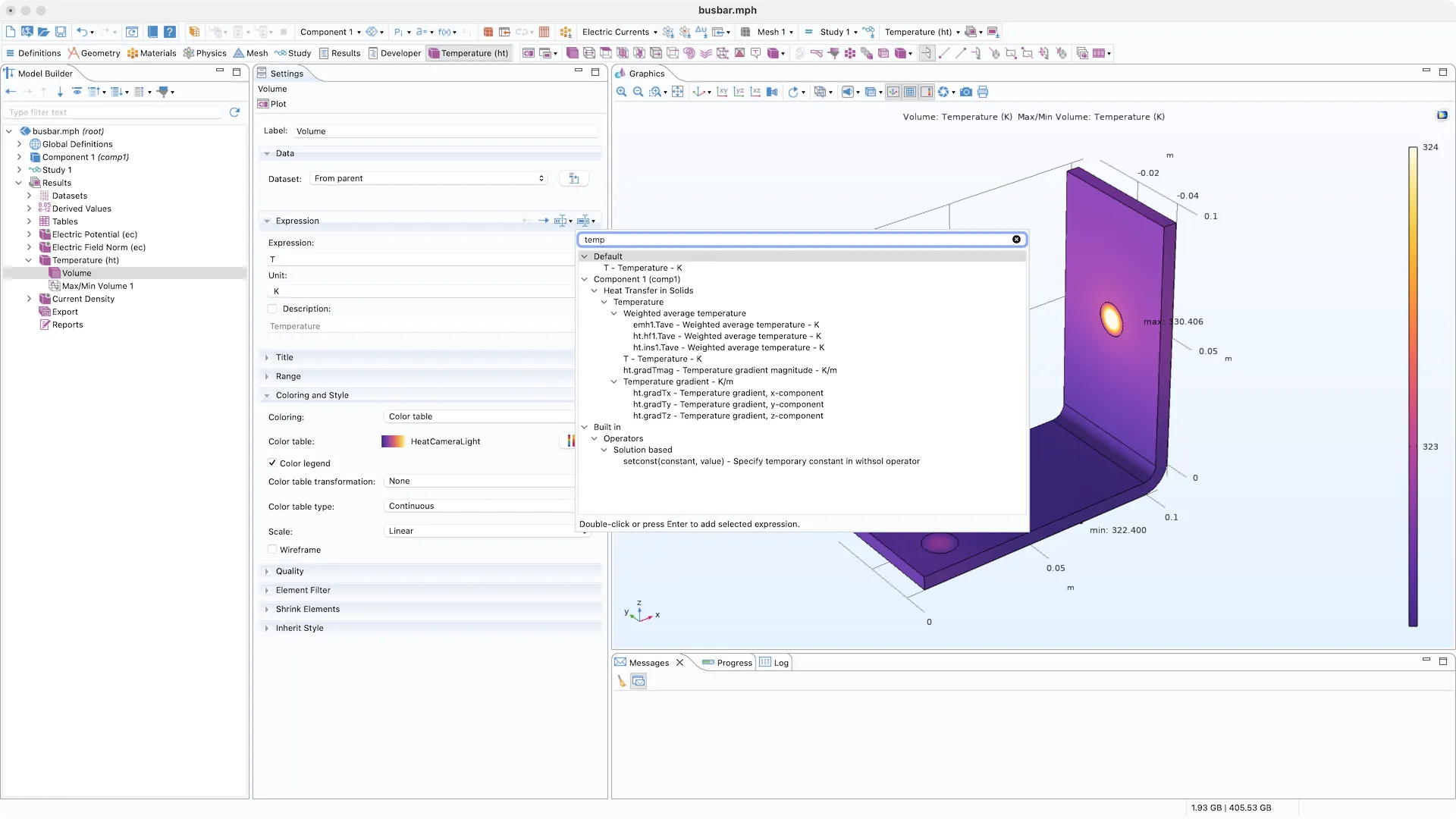Enable the Description checkbox
This screenshot has height=819, width=1456.
coord(272,309)
